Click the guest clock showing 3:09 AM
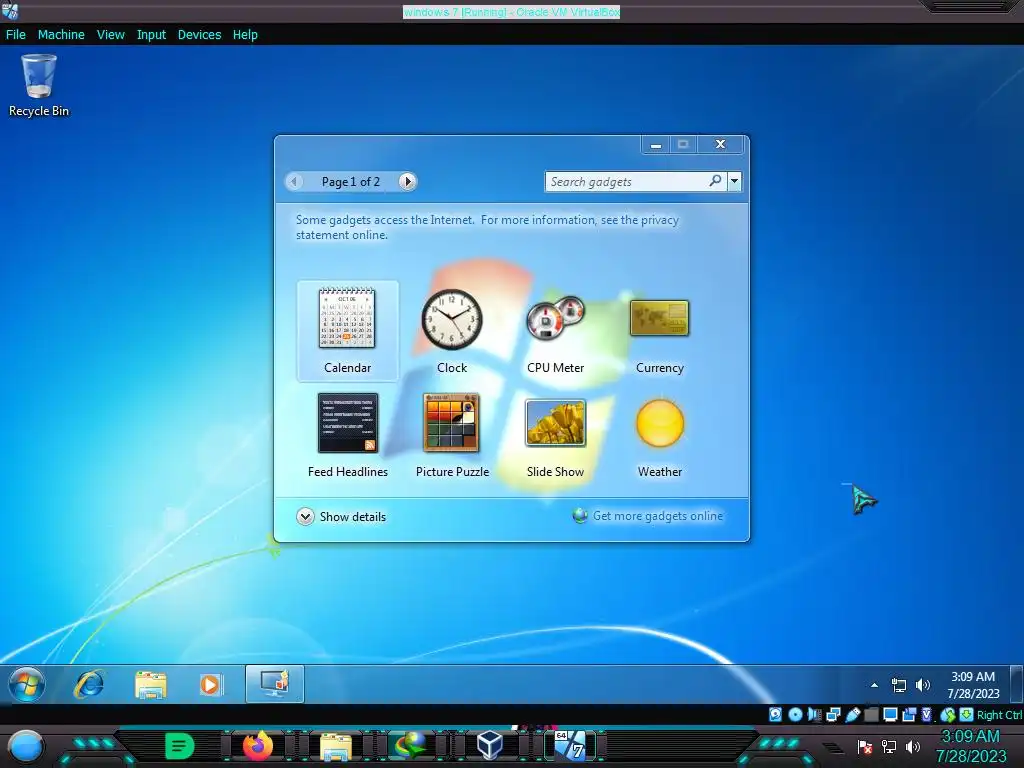This screenshot has height=768, width=1024. point(973,685)
